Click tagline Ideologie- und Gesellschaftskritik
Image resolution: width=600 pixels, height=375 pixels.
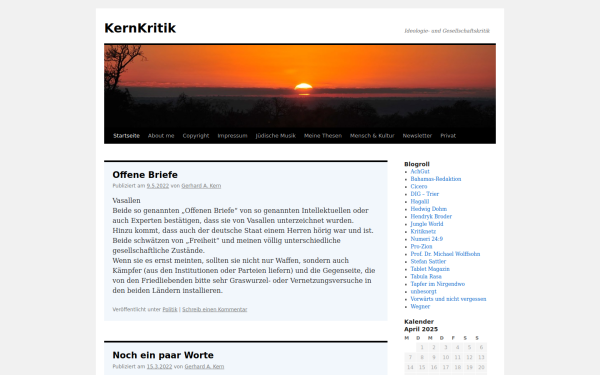pyautogui.click(x=447, y=31)
